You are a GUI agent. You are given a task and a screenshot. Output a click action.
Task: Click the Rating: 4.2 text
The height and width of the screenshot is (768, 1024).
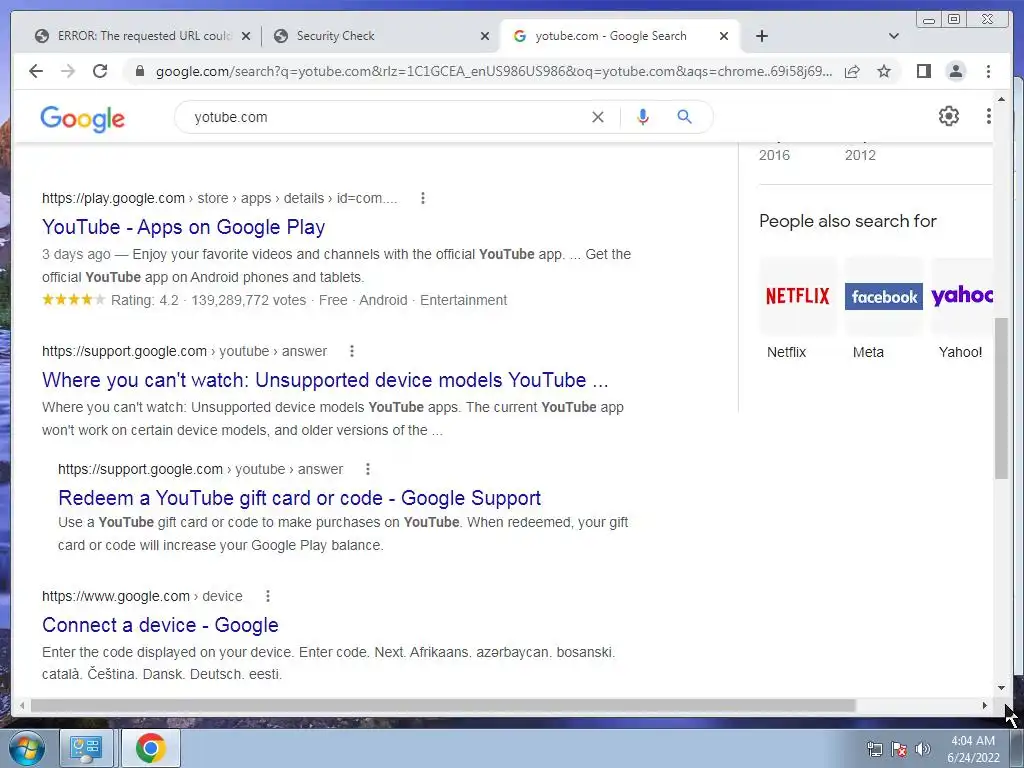click(x=144, y=300)
